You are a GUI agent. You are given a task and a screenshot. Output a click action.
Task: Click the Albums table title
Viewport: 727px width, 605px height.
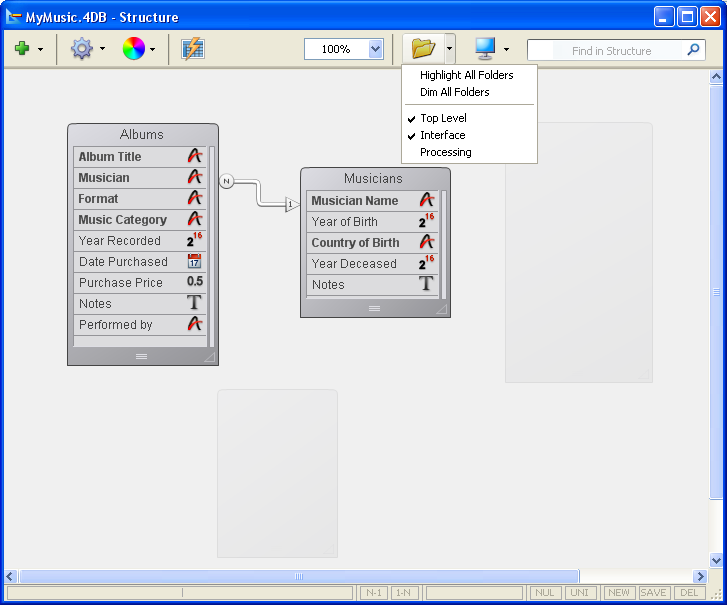click(x=142, y=135)
